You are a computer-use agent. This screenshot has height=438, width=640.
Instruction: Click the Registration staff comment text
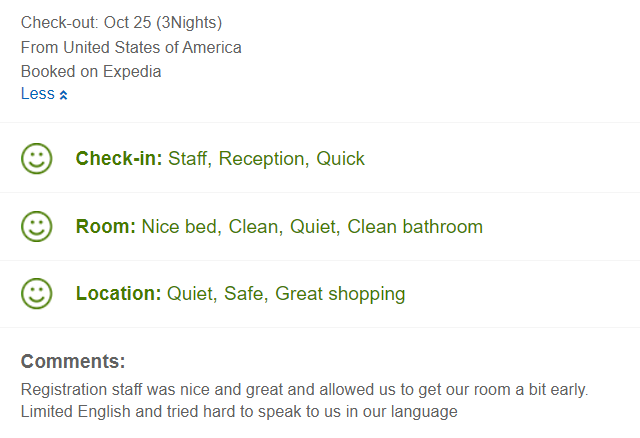pyautogui.click(x=304, y=389)
